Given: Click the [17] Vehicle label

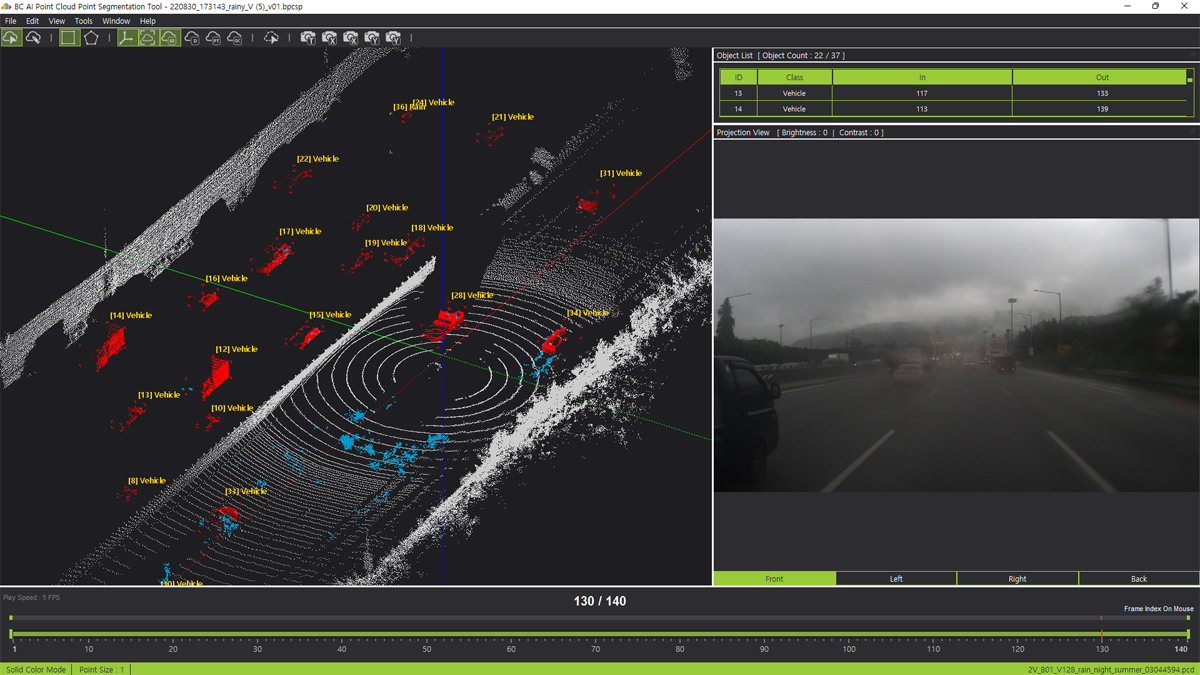Looking at the screenshot, I should (300, 232).
